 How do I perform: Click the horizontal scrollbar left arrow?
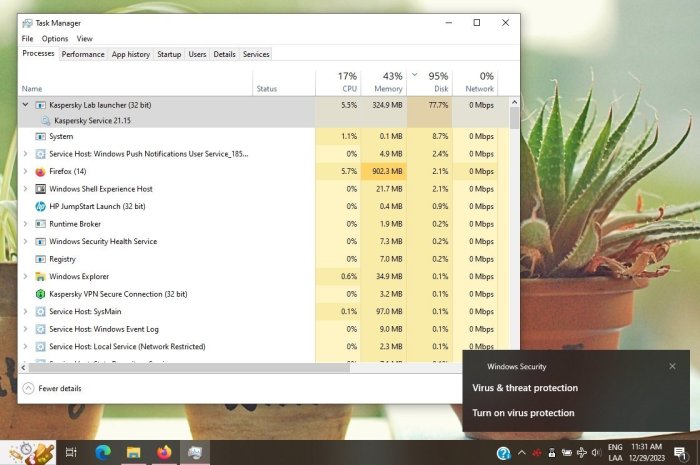[x=23, y=368]
